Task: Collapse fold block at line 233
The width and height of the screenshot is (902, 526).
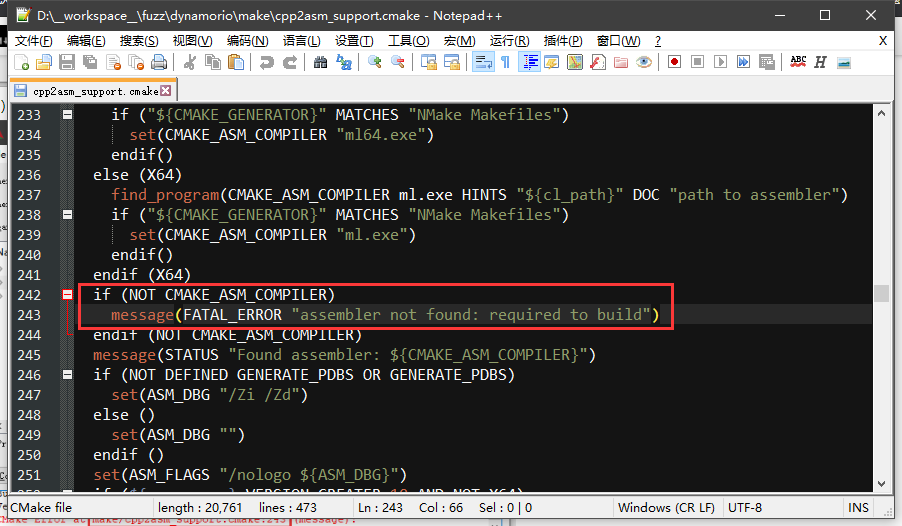Action: pos(67,115)
